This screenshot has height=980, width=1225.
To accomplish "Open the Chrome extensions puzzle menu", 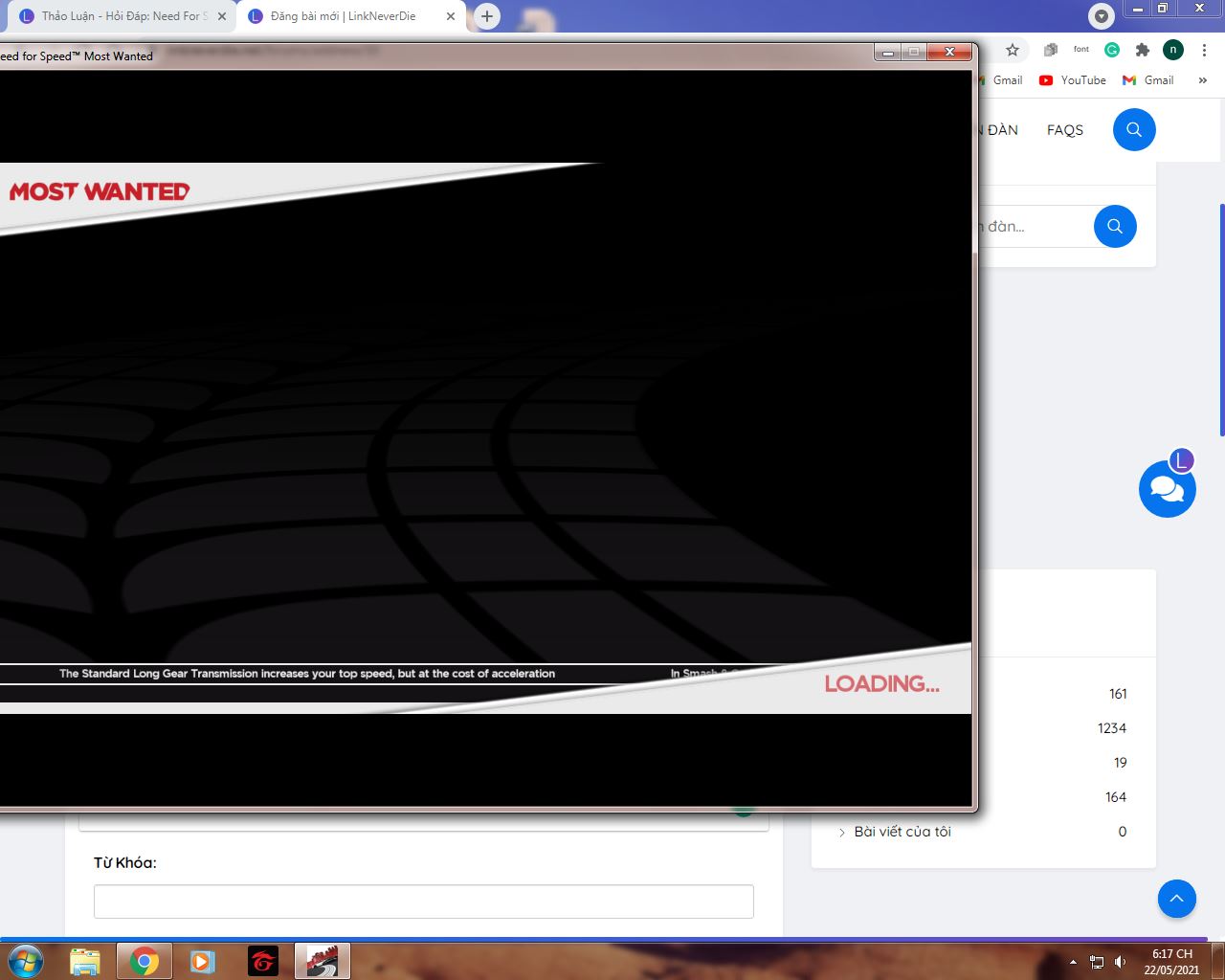I will [1142, 50].
